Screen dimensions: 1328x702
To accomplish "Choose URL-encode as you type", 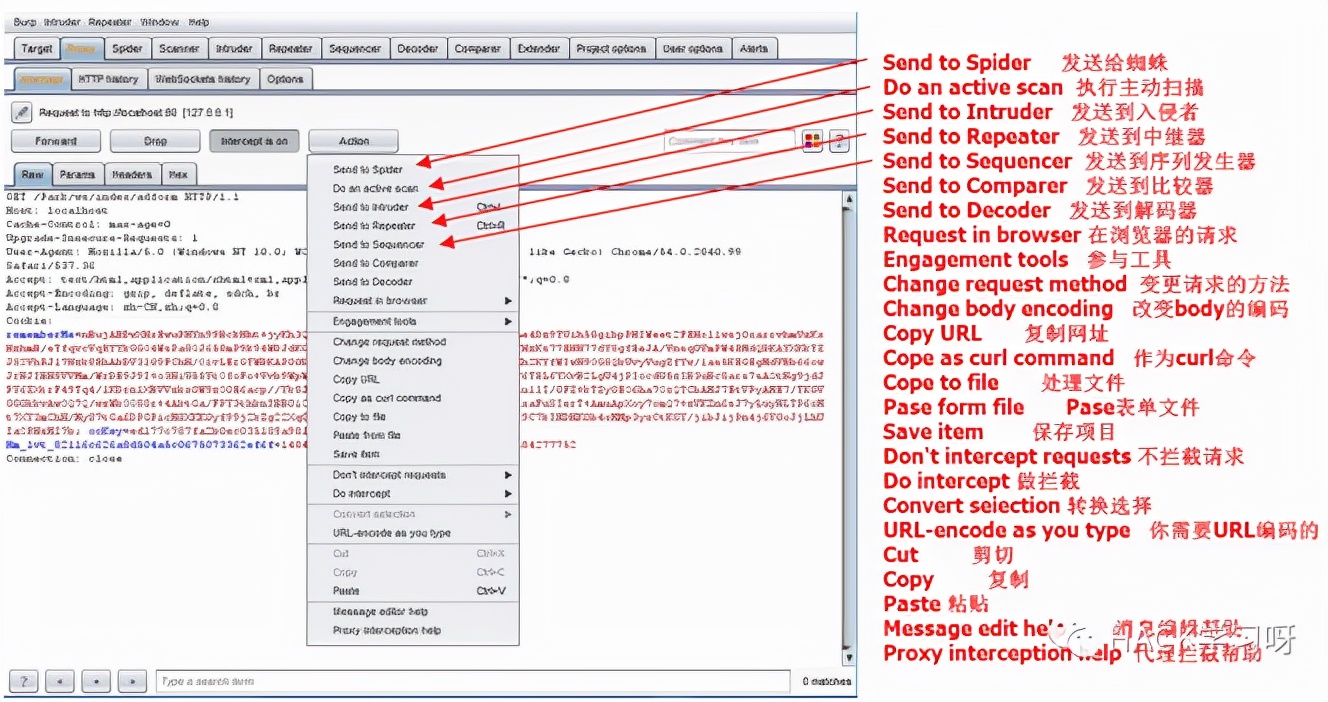I will point(413,533).
